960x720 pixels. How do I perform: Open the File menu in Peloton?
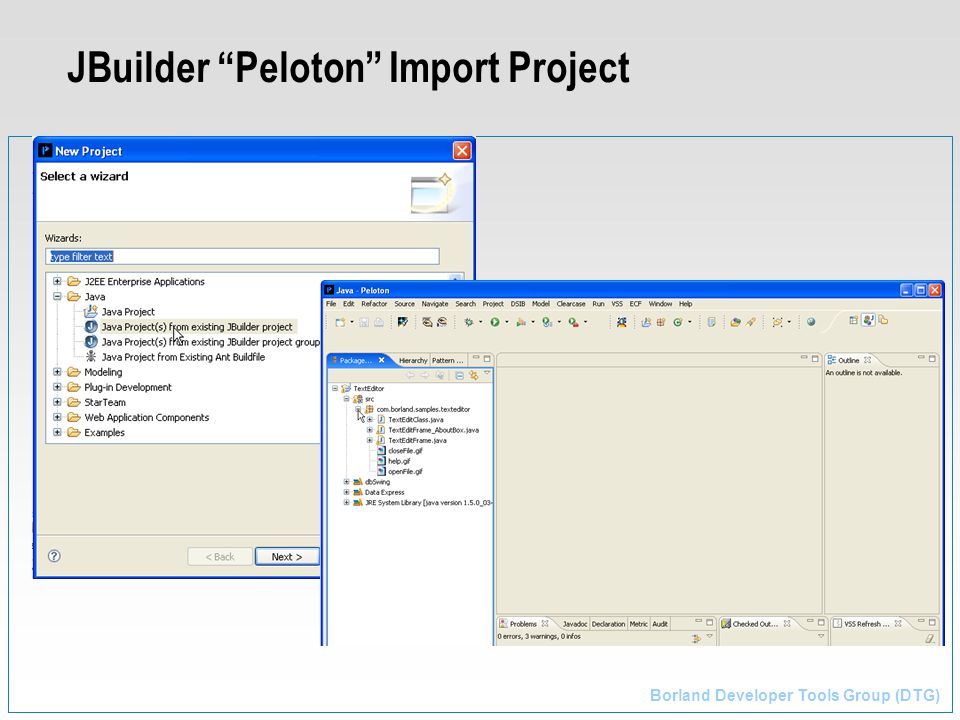[331, 304]
